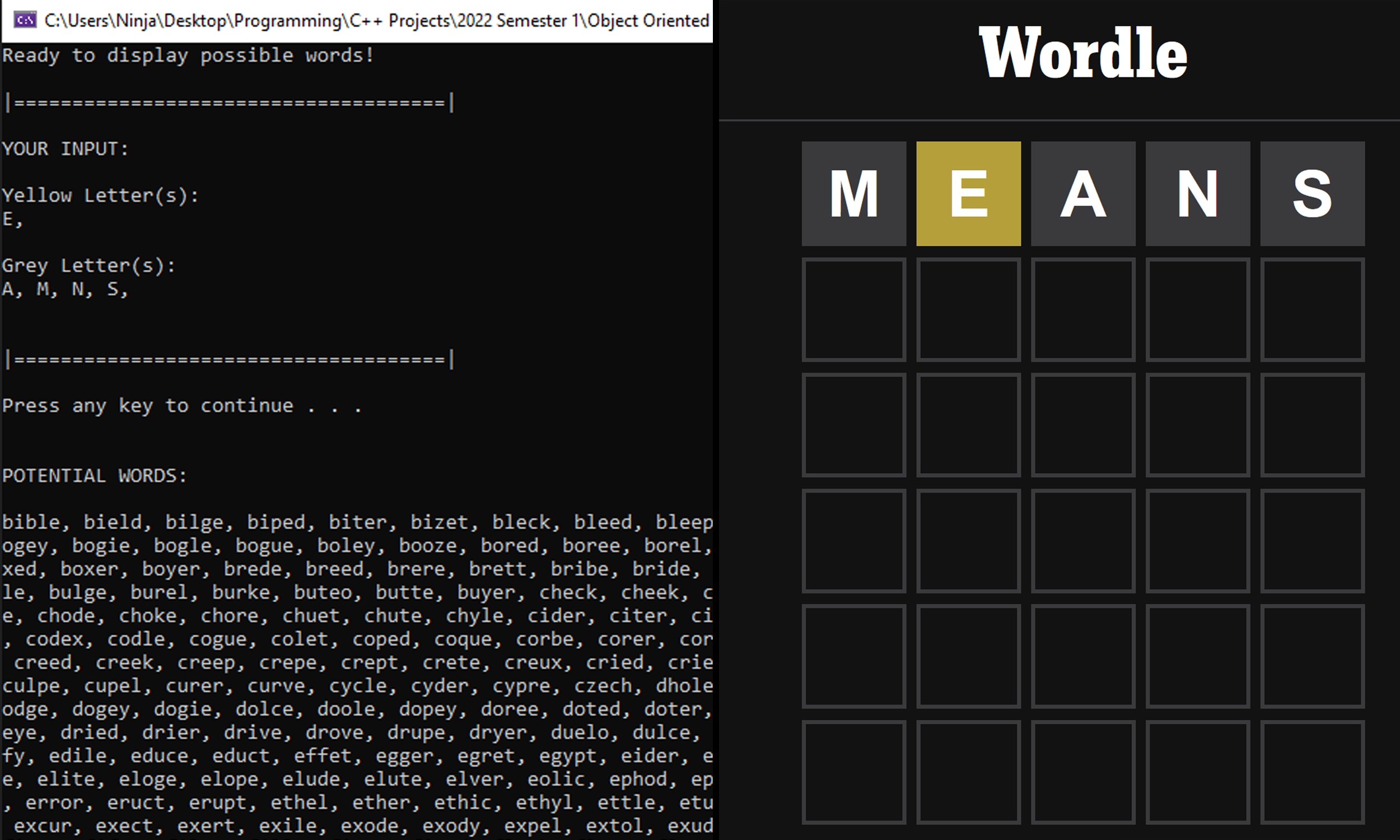1400x840 pixels.
Task: Click the word 'bored' in console
Action: pos(509,545)
